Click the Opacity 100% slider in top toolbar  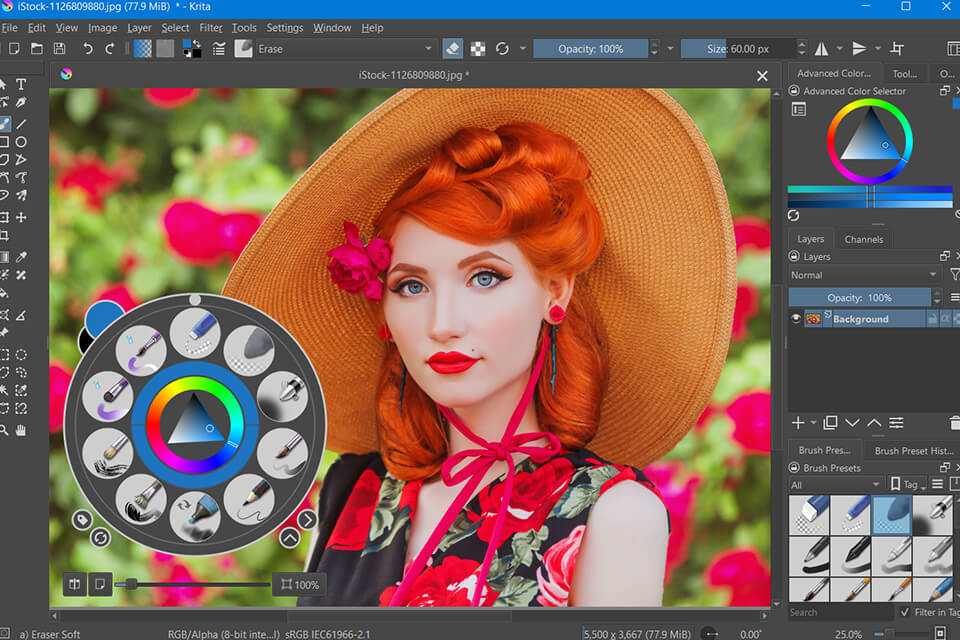(590, 48)
